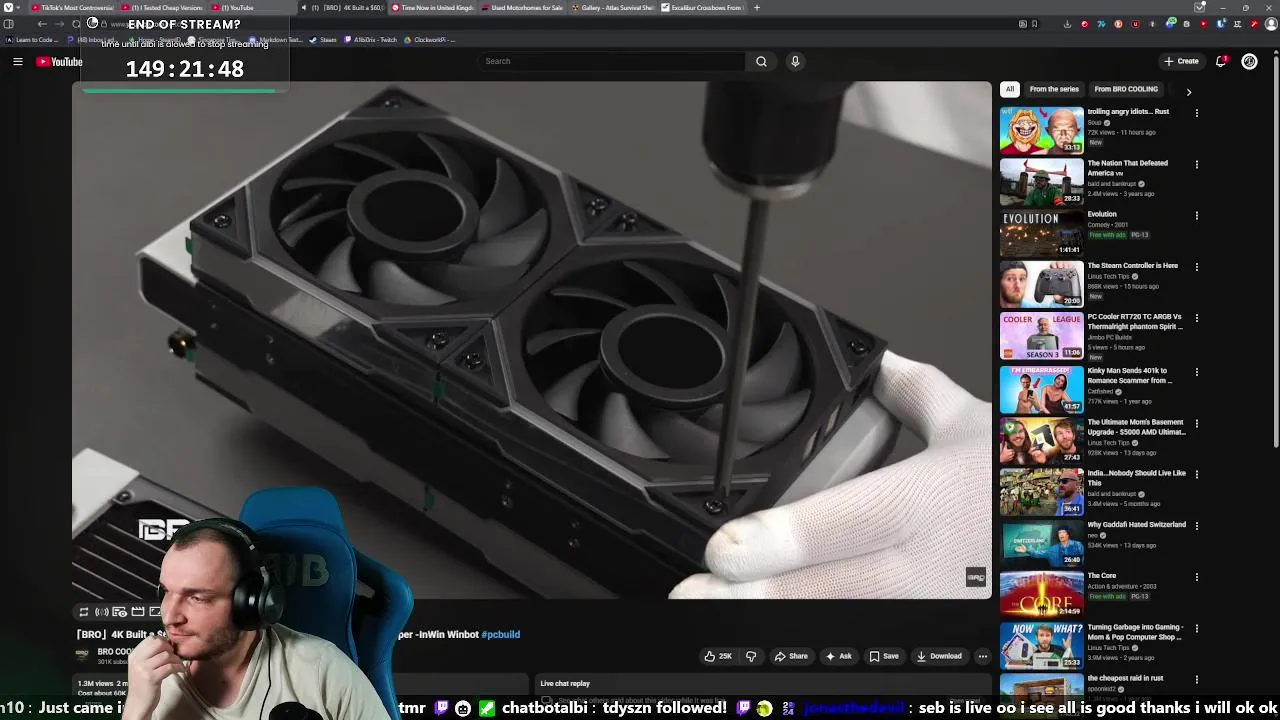The width and height of the screenshot is (1280, 720).
Task: Open the YouTube account avatar menu
Action: coord(1249,61)
